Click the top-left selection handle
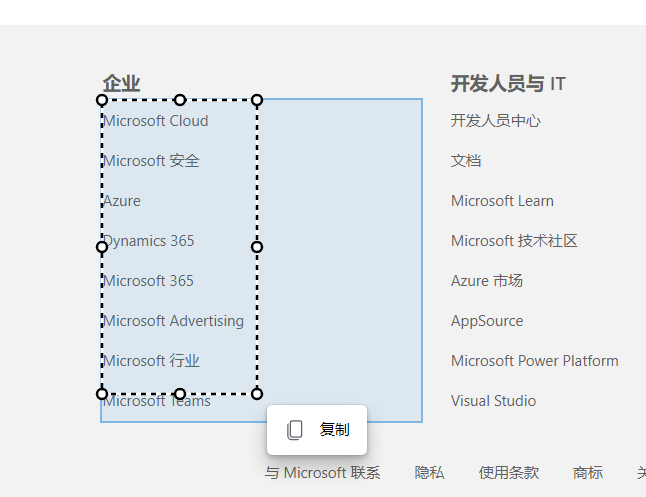 pos(102,100)
